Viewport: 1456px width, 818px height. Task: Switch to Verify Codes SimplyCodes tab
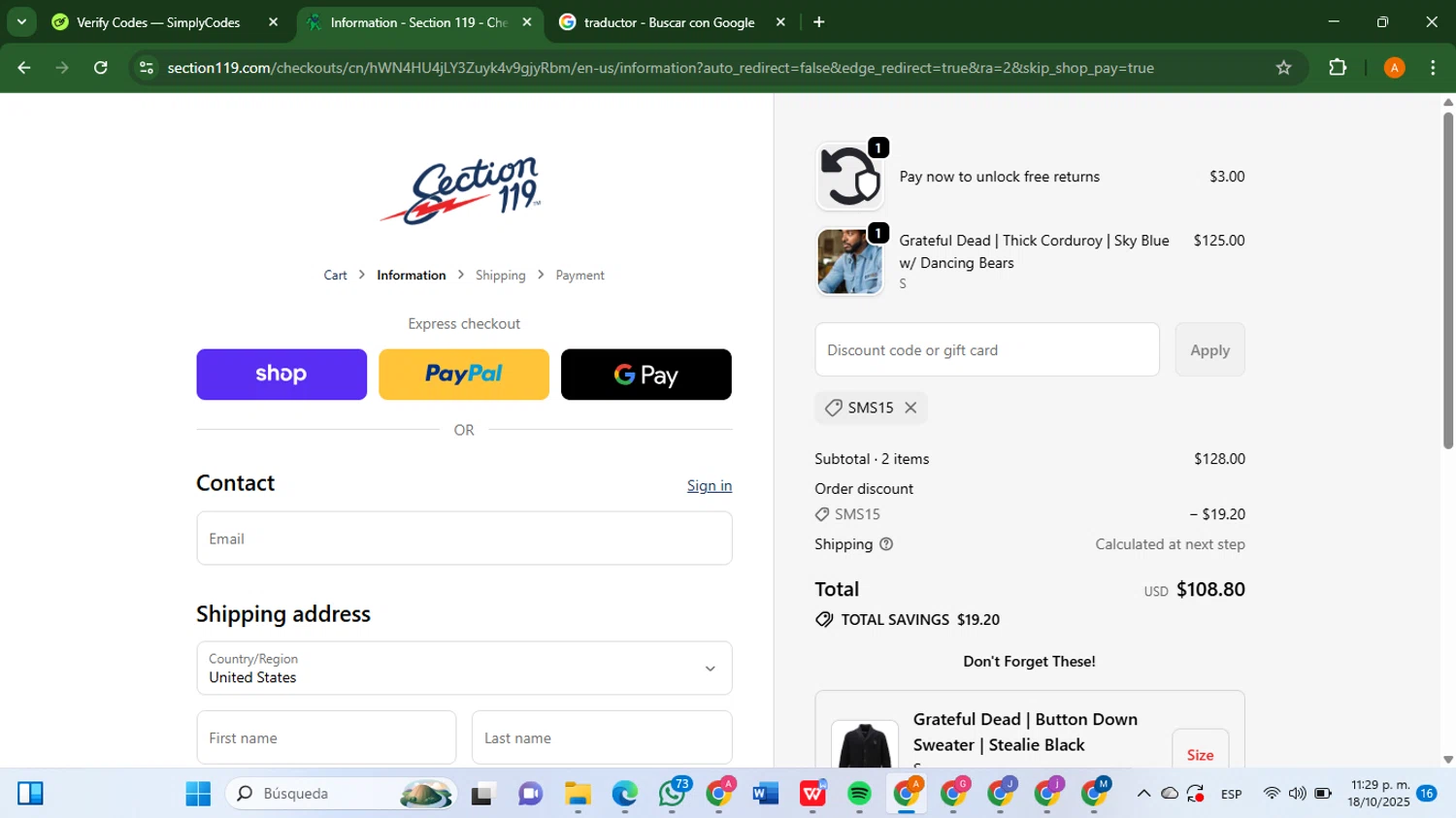pyautogui.click(x=158, y=22)
